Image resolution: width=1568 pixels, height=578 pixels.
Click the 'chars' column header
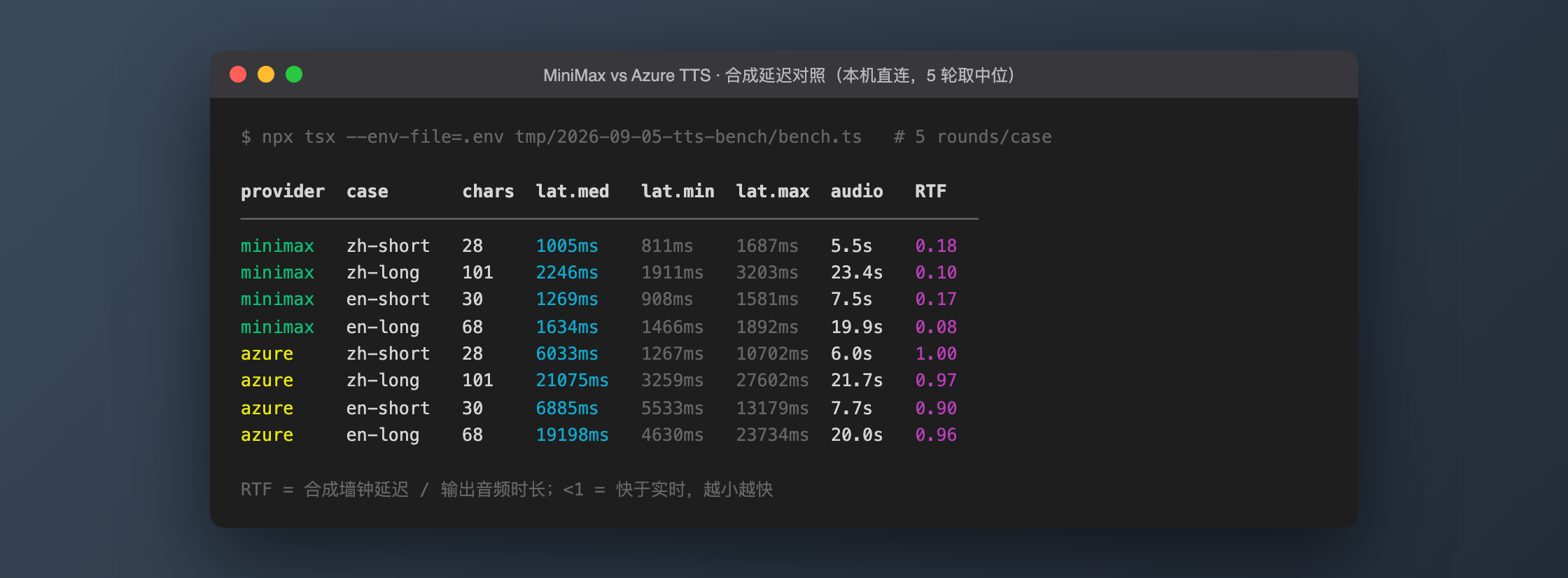[488, 191]
